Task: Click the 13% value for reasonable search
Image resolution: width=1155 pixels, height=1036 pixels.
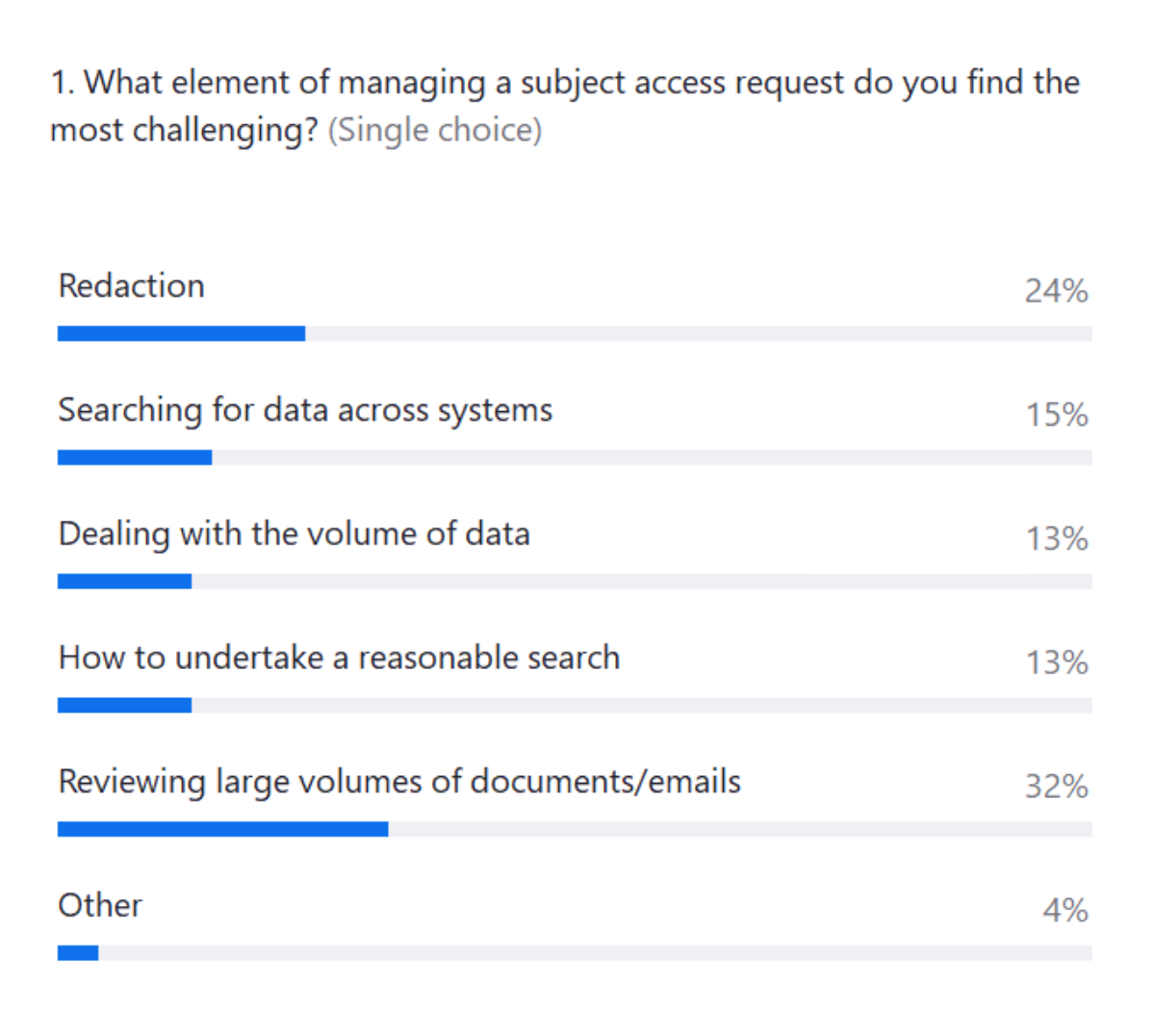Action: (1057, 662)
